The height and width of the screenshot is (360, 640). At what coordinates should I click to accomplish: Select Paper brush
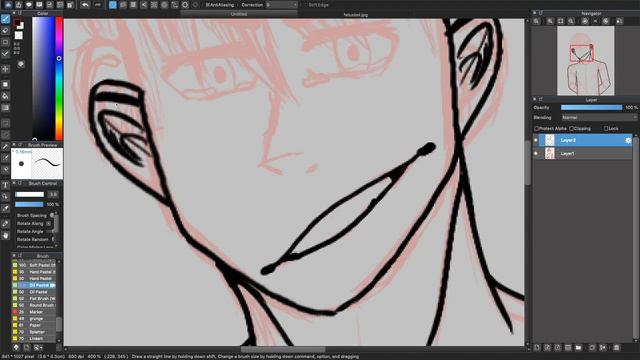(x=34, y=325)
